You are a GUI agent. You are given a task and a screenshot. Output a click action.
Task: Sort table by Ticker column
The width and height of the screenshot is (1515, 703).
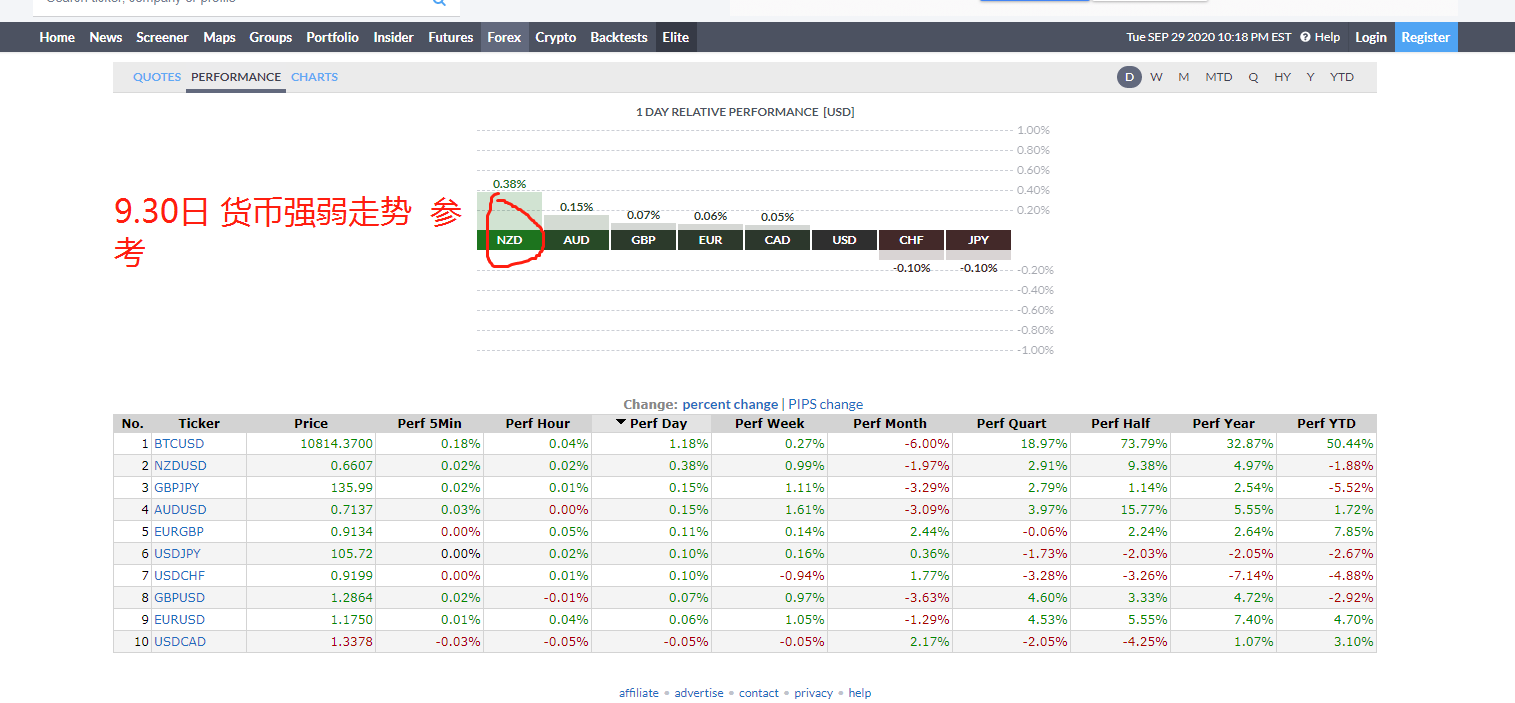tap(199, 423)
